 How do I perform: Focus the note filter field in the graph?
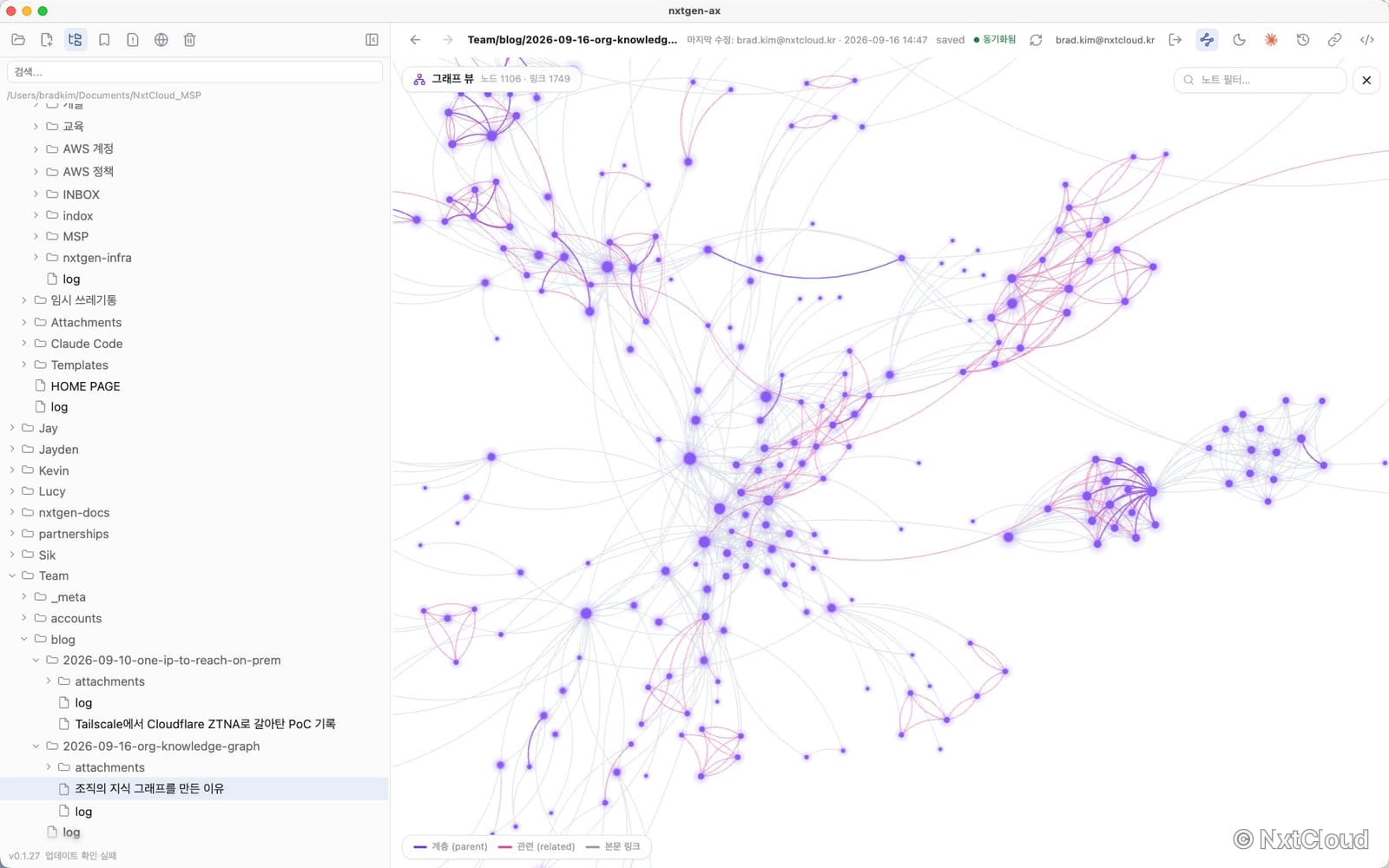point(1260,80)
